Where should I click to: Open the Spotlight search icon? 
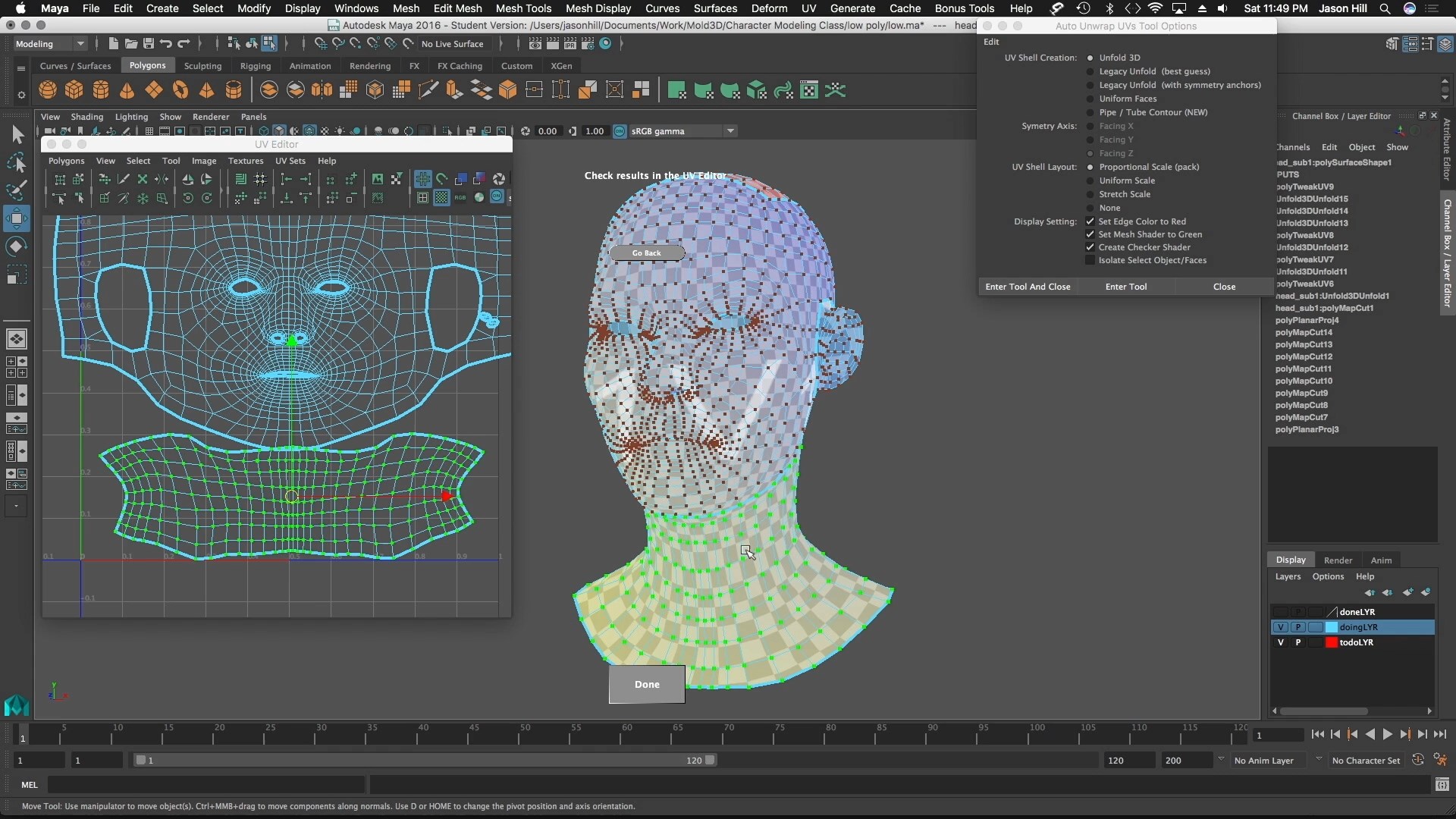pyautogui.click(x=1385, y=8)
